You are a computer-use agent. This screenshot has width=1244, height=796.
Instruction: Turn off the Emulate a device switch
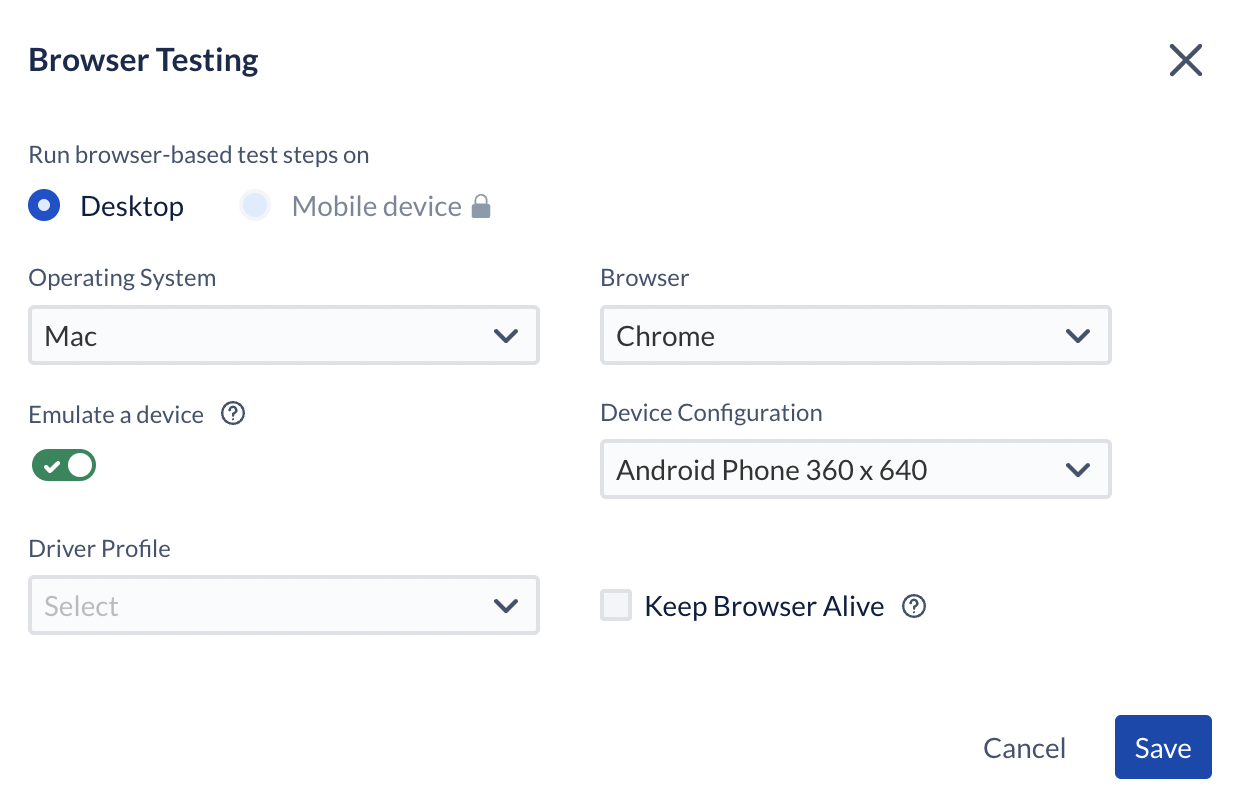point(64,465)
